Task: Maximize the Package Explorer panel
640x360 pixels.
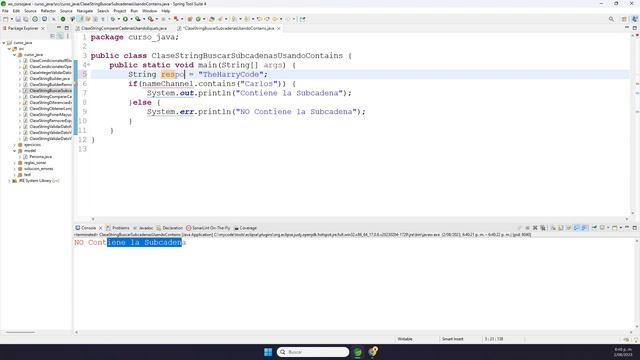Action: tap(67, 28)
